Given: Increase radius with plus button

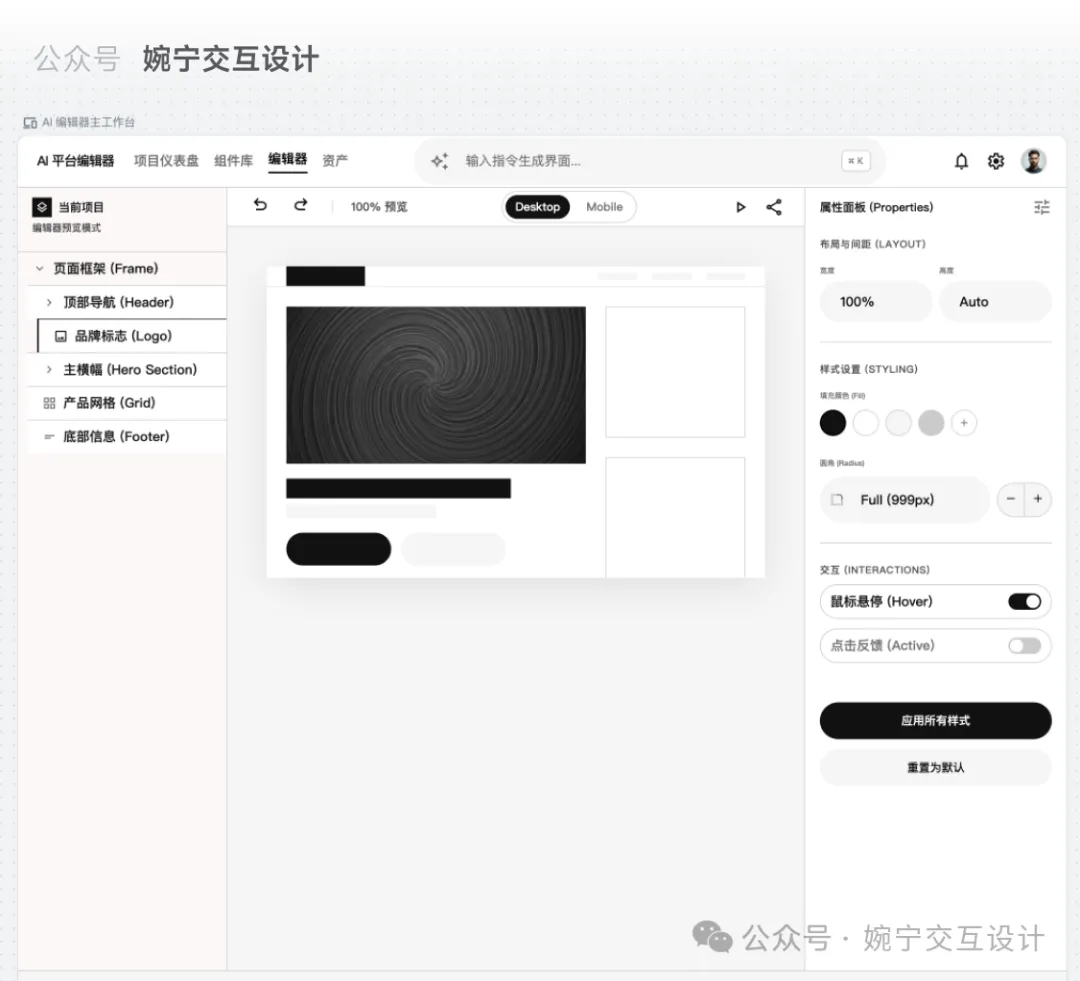Looking at the screenshot, I should [x=1038, y=499].
